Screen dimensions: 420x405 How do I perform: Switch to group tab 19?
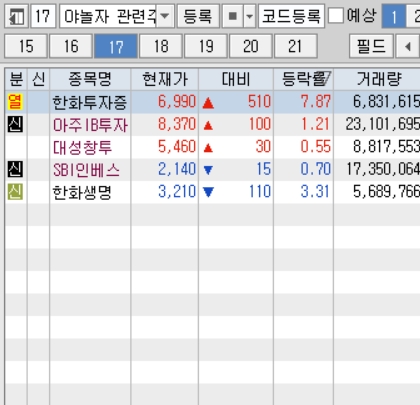206,46
